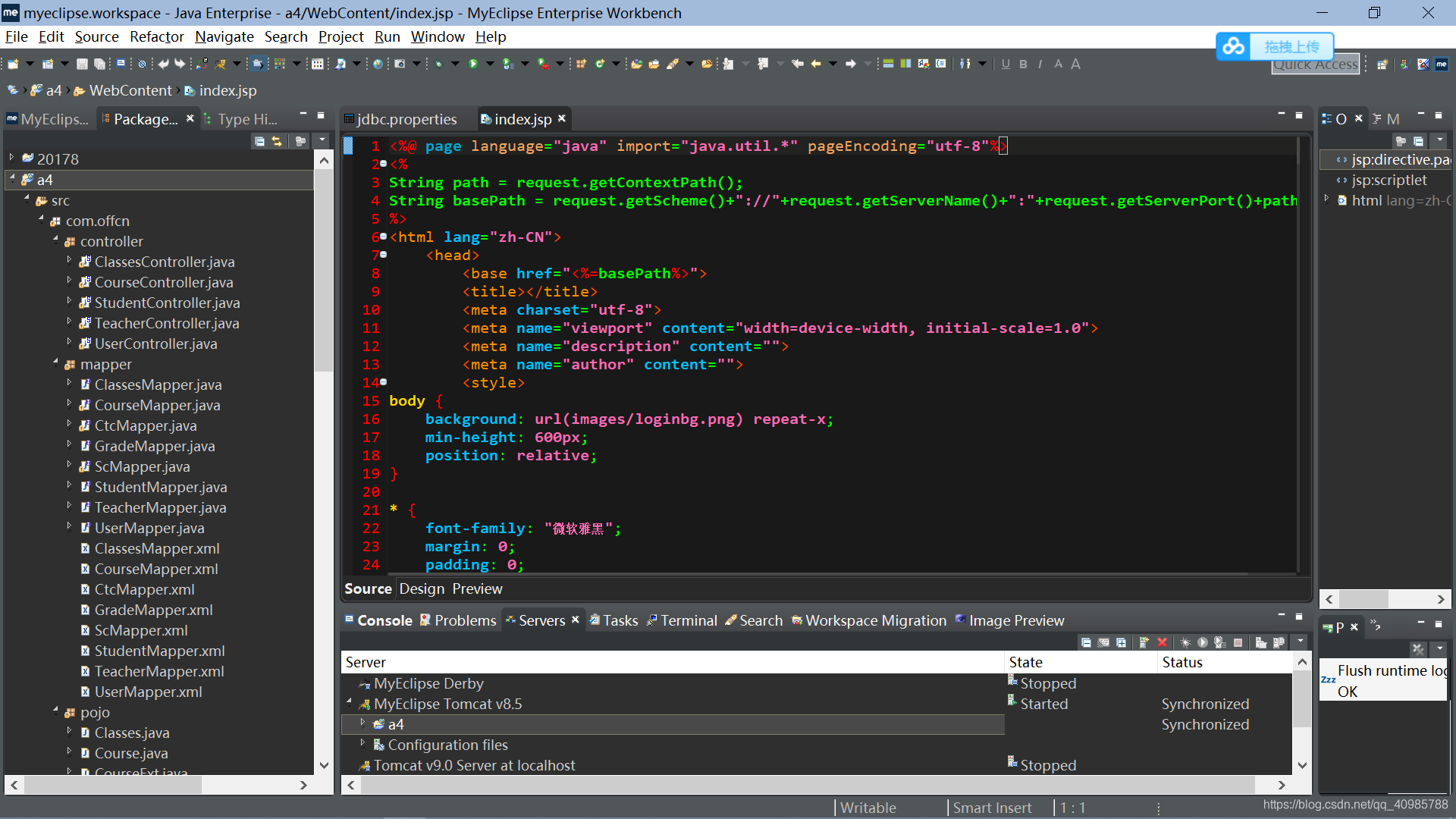Open the Refactor menu

pyautogui.click(x=156, y=36)
